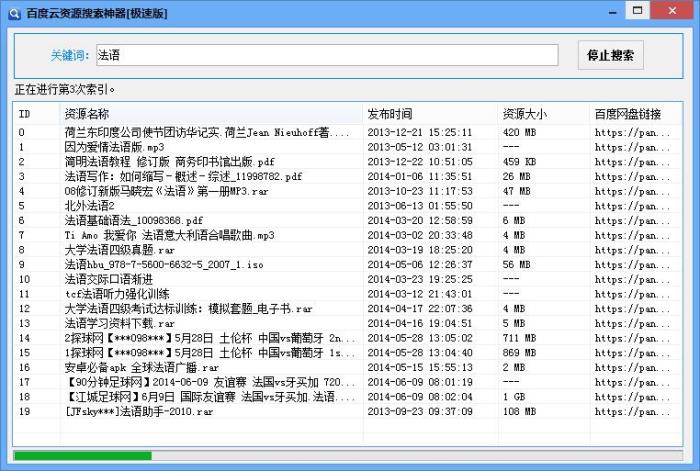Click the search app icon in title bar
This screenshot has height=471, width=700.
point(14,13)
